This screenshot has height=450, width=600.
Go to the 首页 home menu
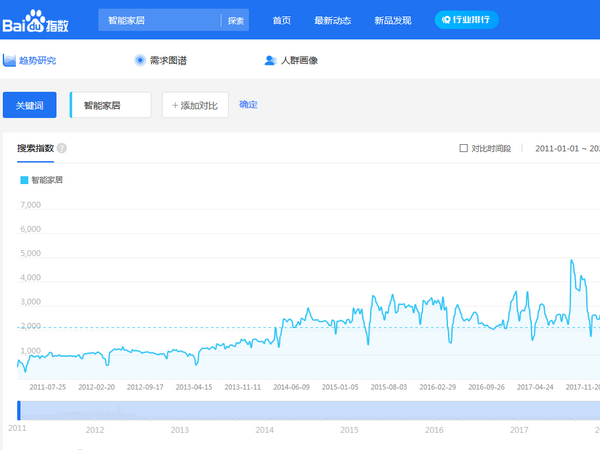coord(282,20)
